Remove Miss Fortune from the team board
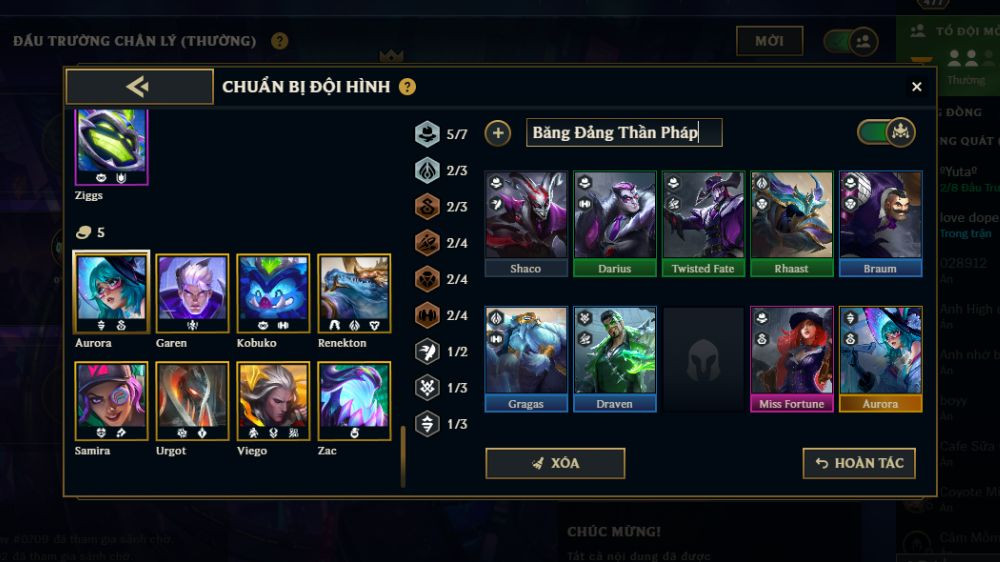 point(791,359)
